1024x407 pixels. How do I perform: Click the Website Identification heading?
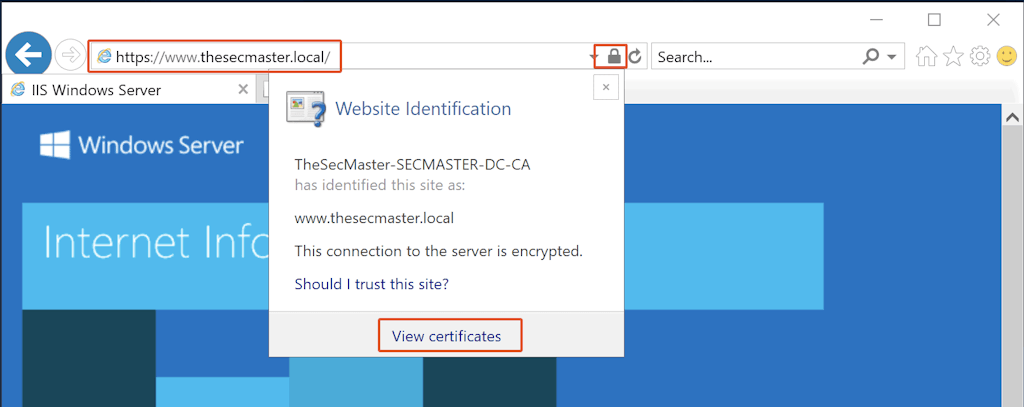click(423, 108)
